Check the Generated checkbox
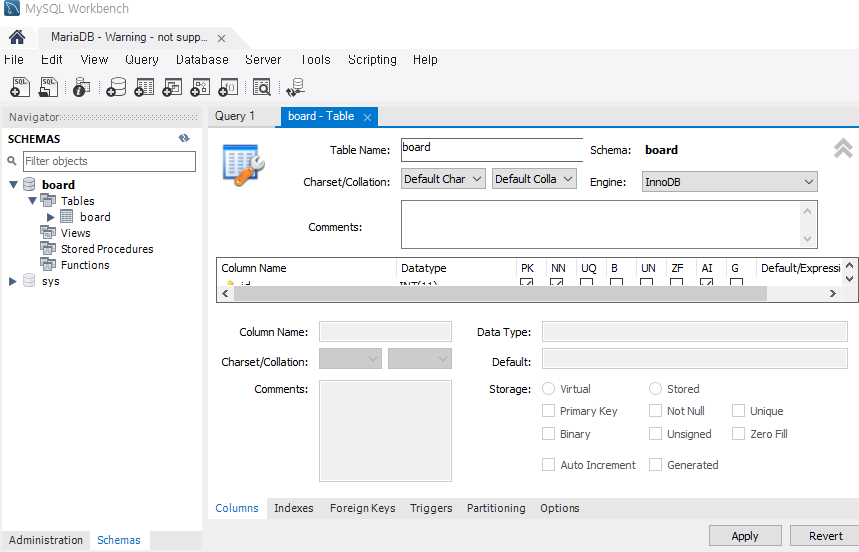Image resolution: width=859 pixels, height=552 pixels. 655,464
